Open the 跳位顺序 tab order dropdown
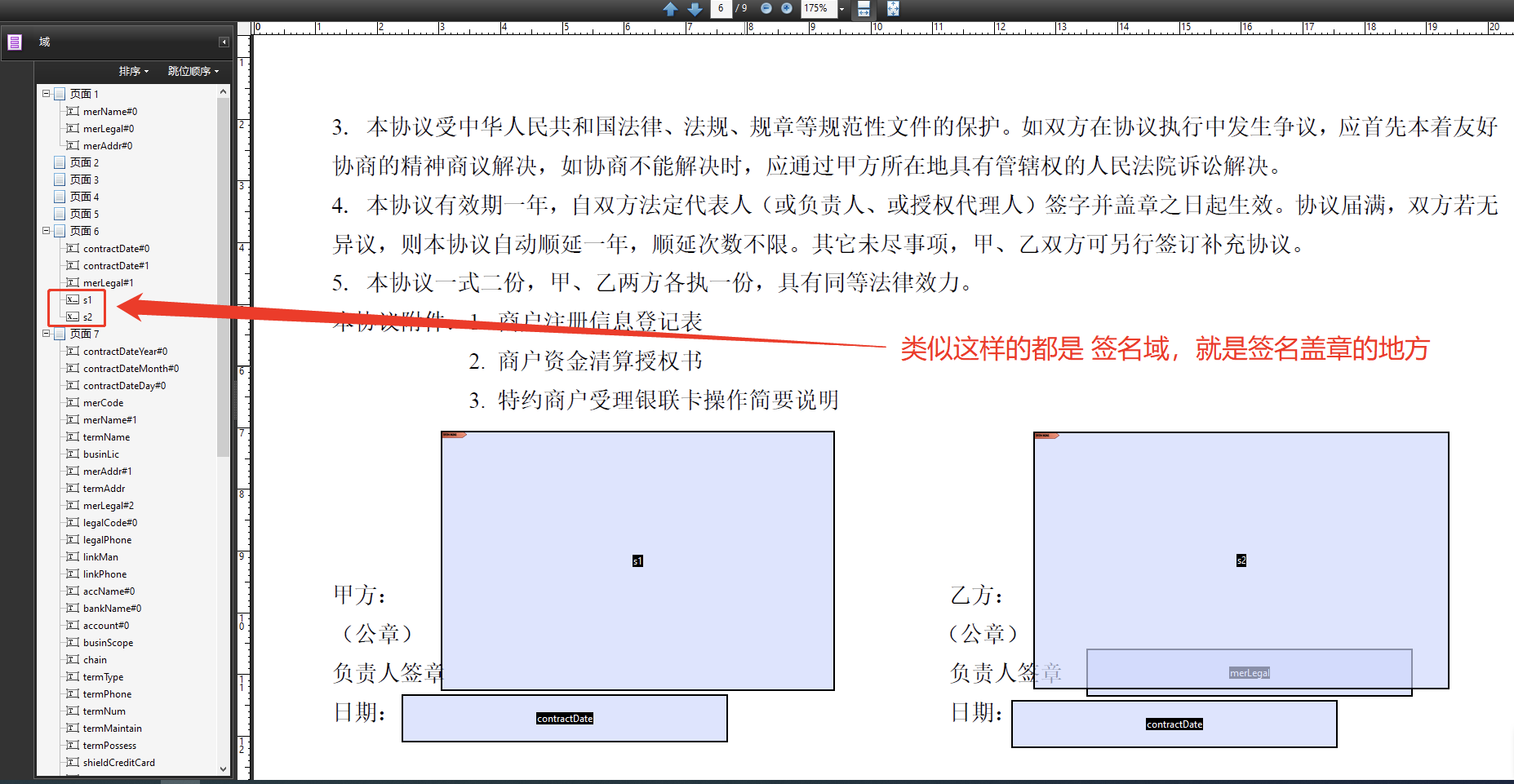The image size is (1514, 784). [193, 71]
